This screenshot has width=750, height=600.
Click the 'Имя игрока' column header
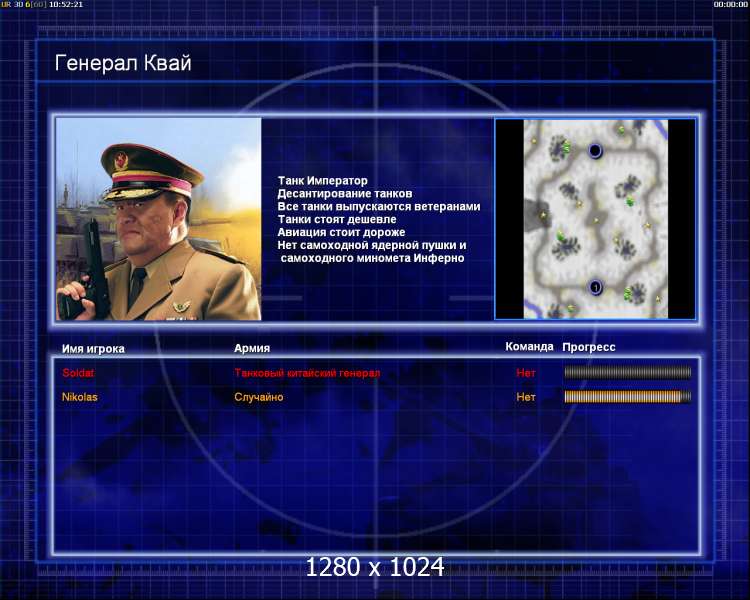(93, 349)
